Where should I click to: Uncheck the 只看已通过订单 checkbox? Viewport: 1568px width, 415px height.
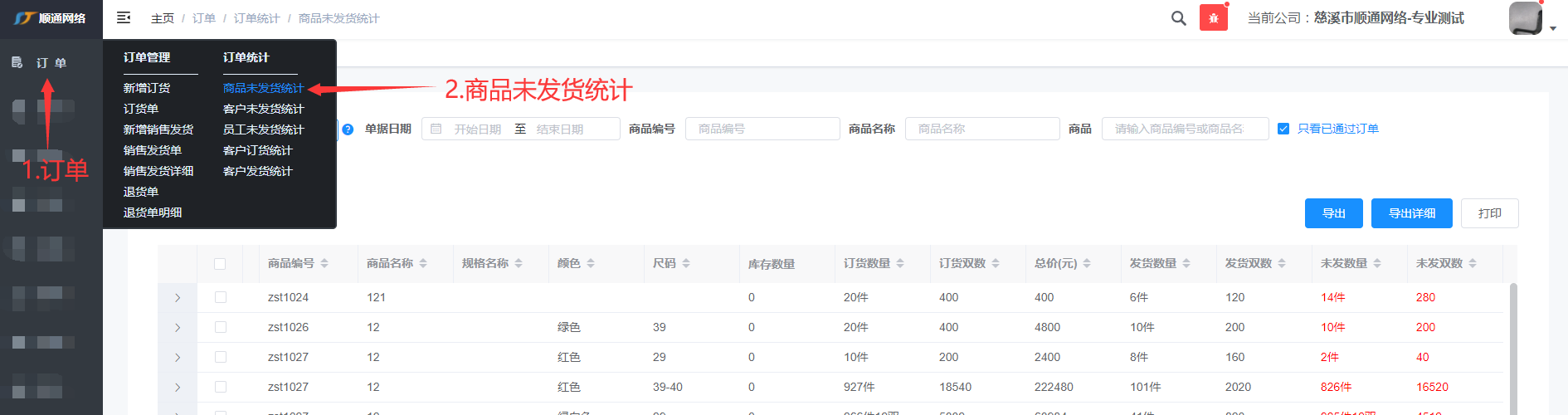[x=1283, y=129]
